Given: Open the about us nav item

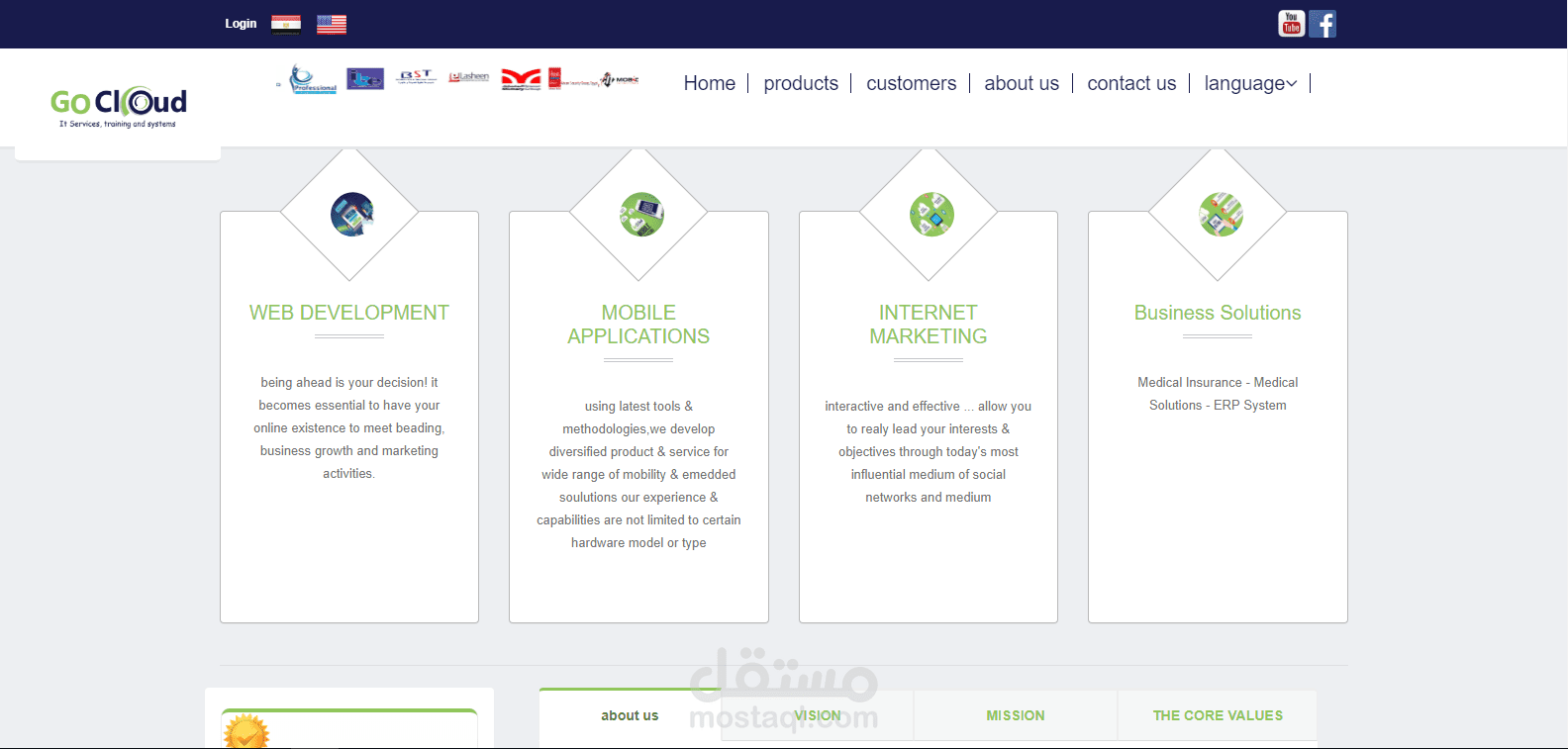Looking at the screenshot, I should coord(1022,83).
